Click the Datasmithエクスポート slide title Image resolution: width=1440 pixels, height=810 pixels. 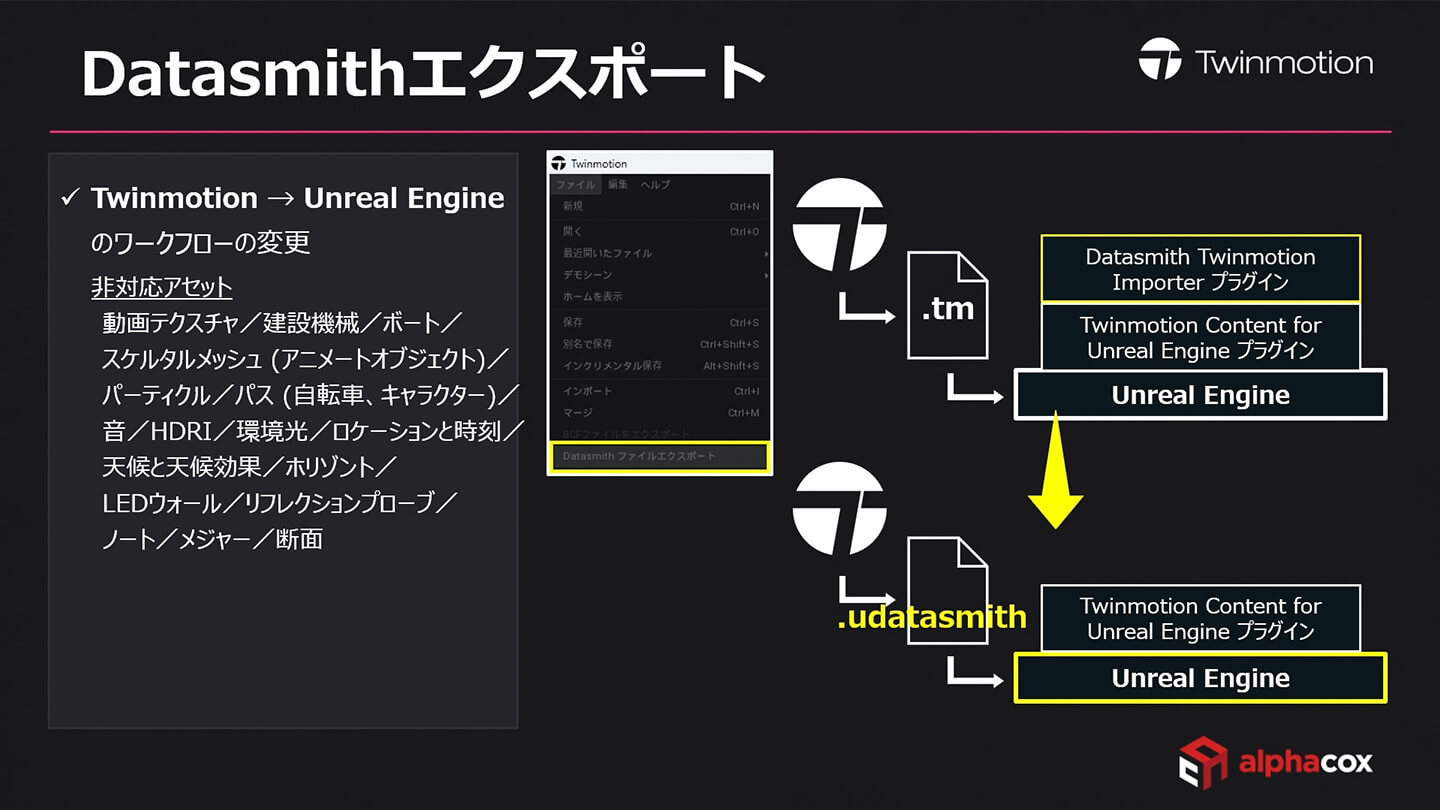[423, 72]
